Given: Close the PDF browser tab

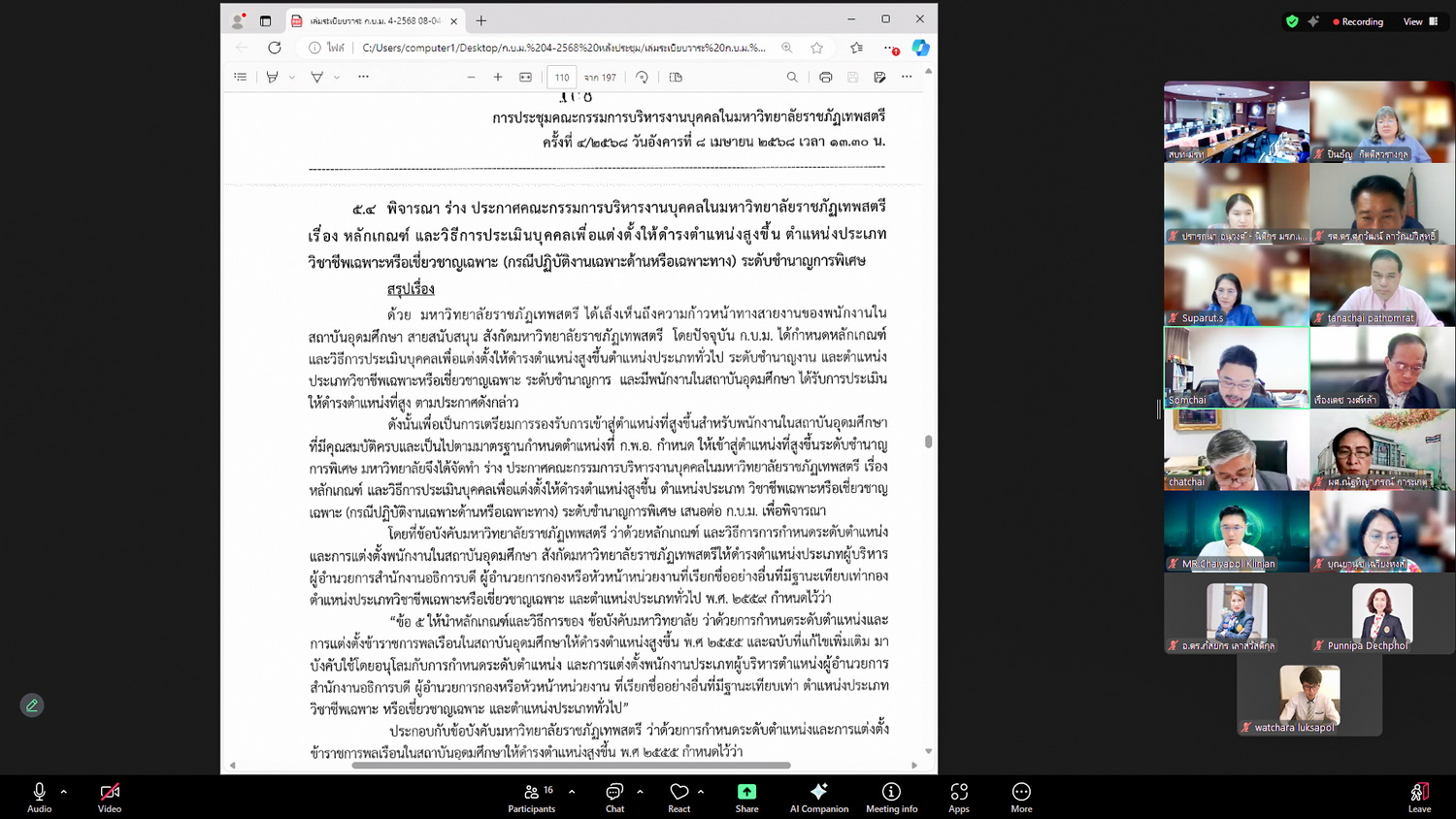Looking at the screenshot, I should pos(453,20).
